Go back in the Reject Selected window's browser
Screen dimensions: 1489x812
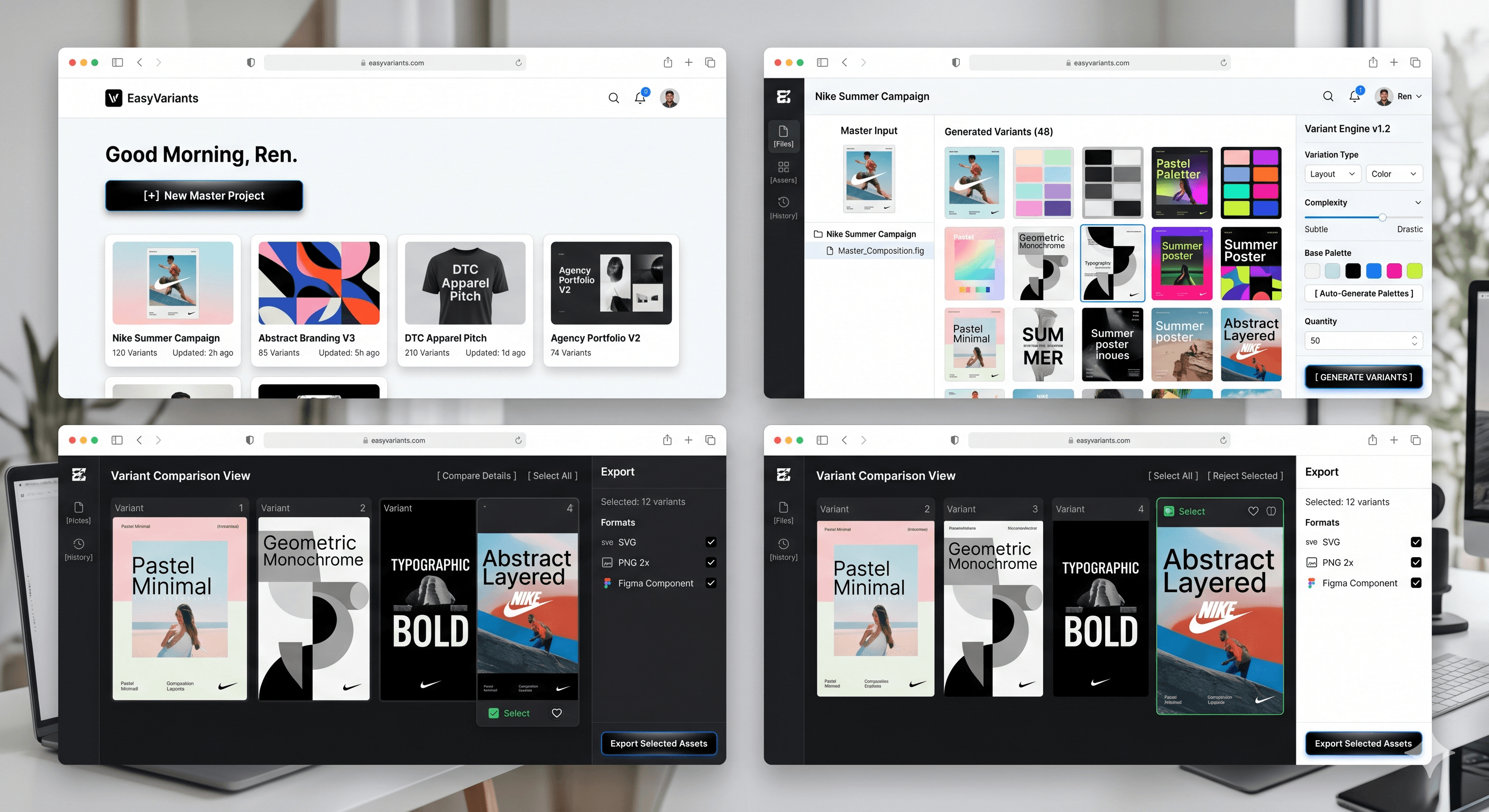(844, 440)
